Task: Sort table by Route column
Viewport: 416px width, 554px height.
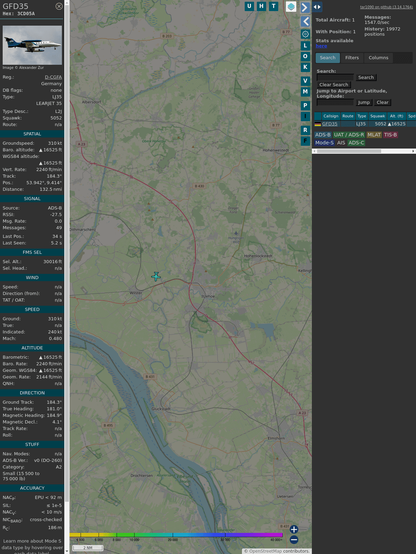Action: (348, 116)
